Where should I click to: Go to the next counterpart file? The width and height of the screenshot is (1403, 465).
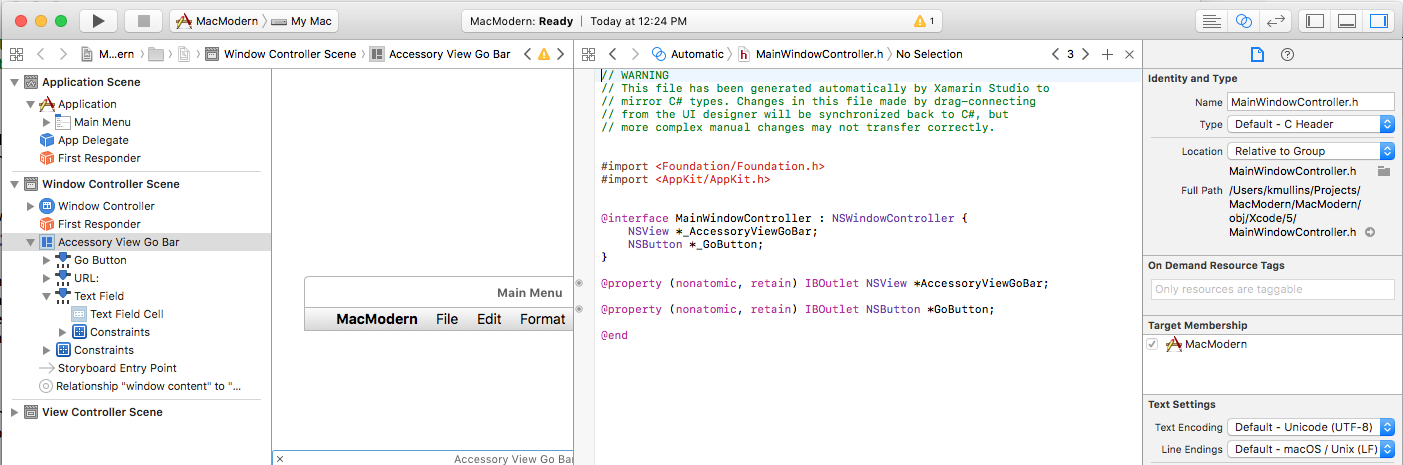(x=1084, y=54)
